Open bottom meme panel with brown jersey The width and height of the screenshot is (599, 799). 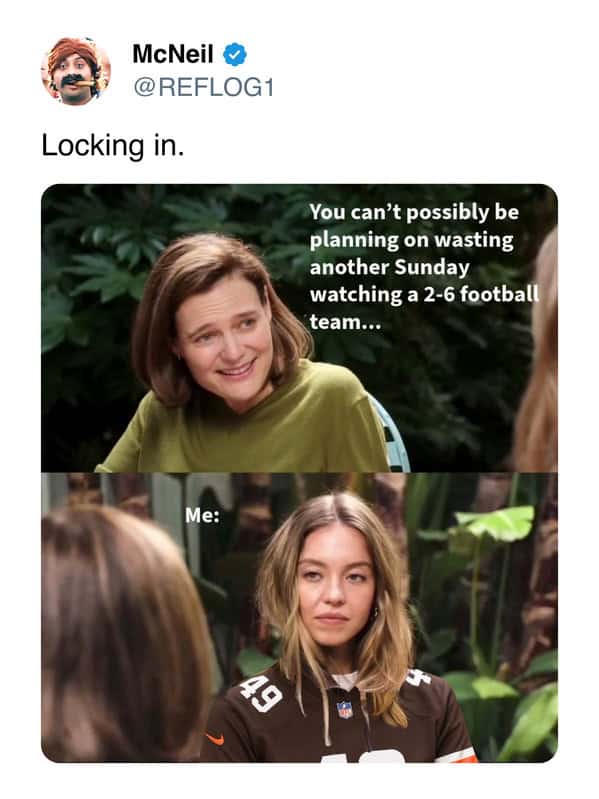tap(300, 618)
